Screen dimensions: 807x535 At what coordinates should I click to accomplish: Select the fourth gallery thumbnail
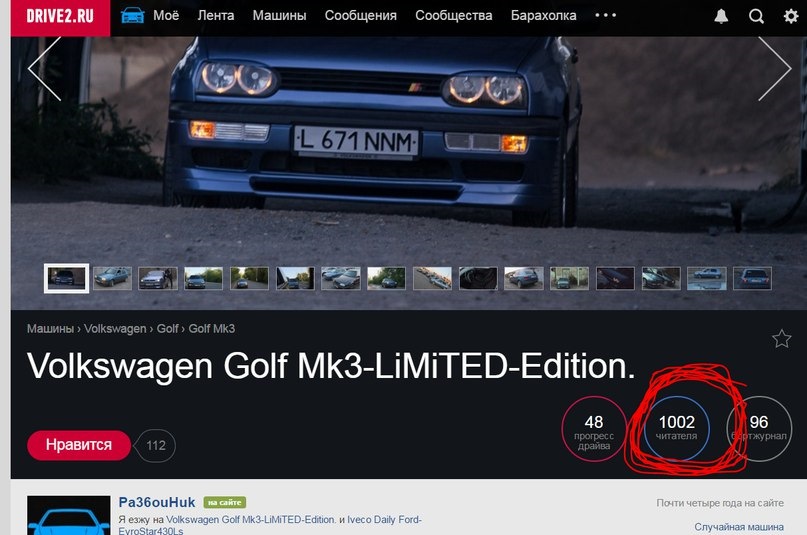(204, 278)
